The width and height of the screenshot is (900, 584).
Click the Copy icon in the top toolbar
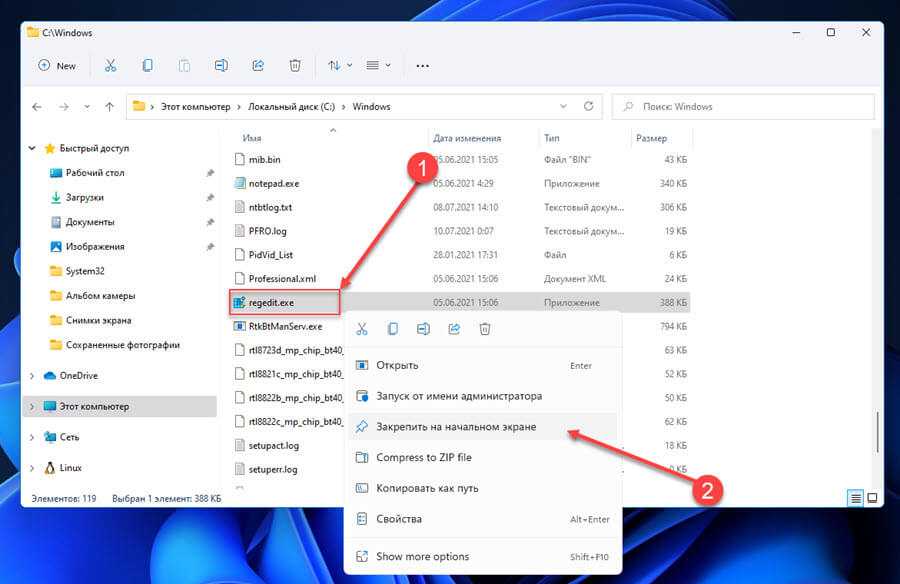pos(147,66)
